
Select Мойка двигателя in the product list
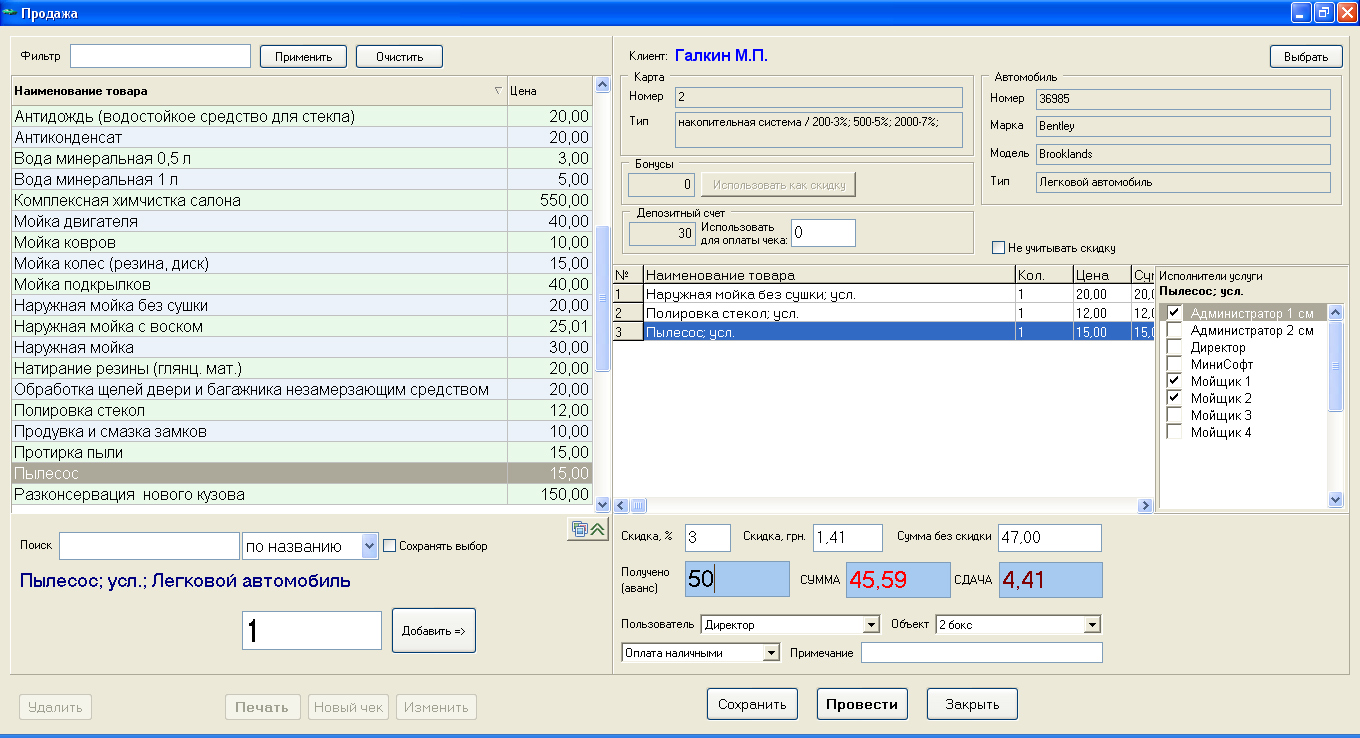[x=76, y=221]
